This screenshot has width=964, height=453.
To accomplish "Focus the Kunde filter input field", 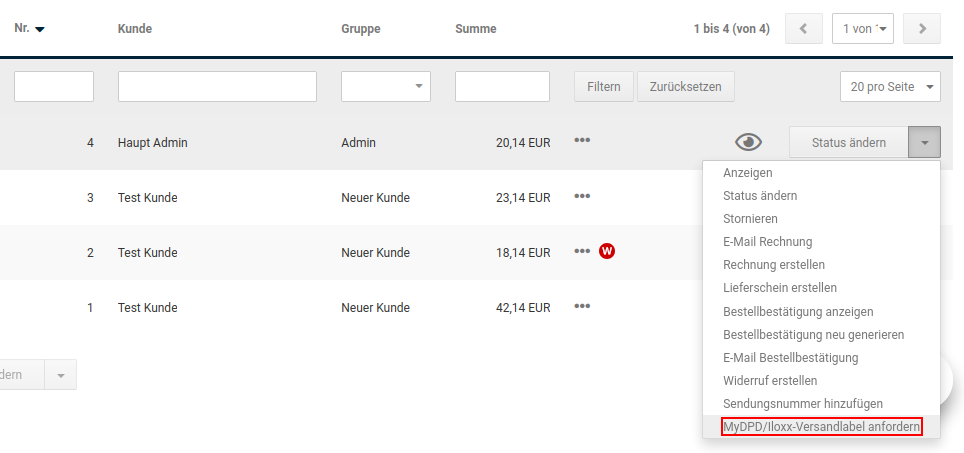I will pyautogui.click(x=217, y=87).
